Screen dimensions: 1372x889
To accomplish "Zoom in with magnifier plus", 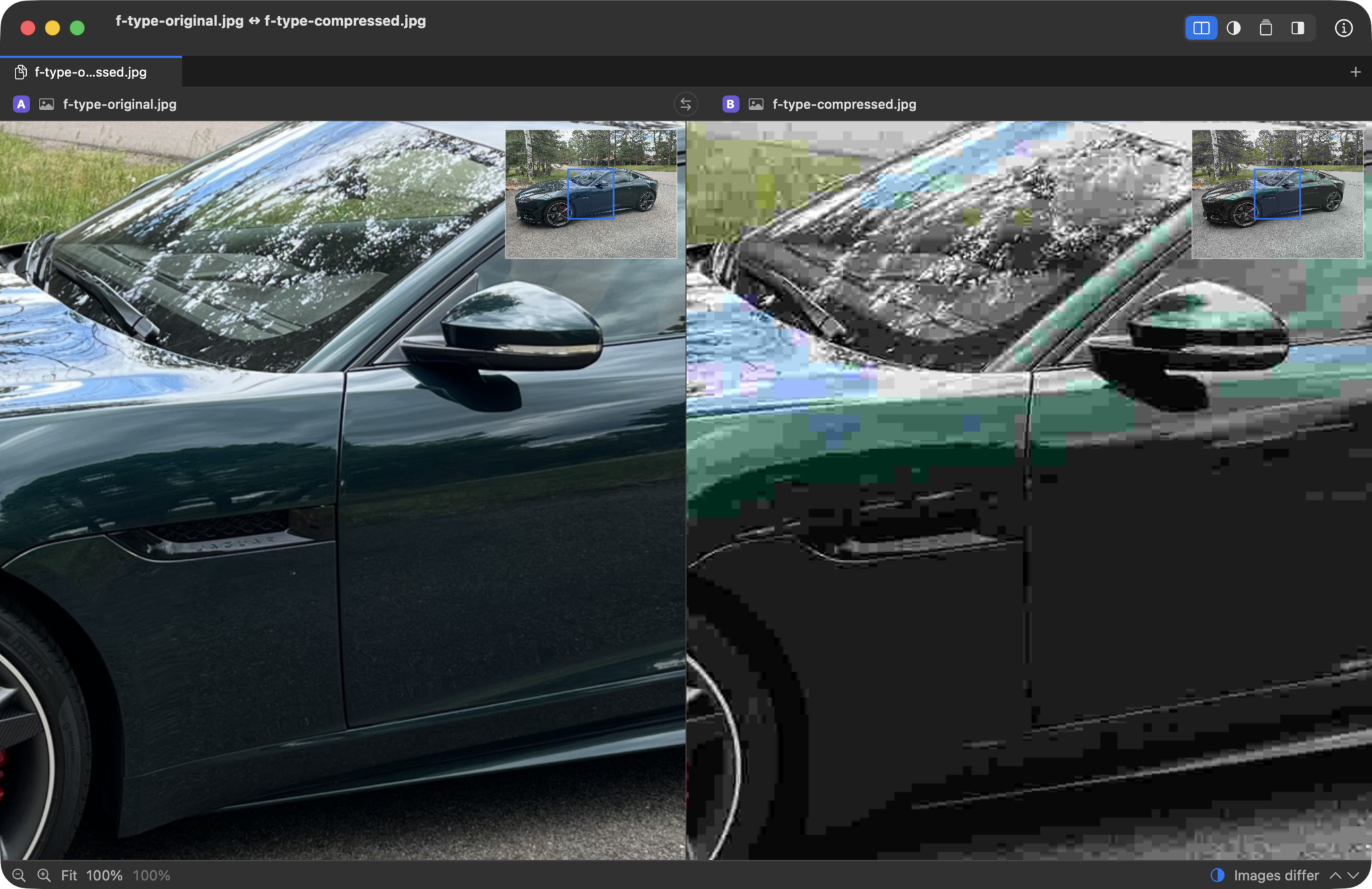I will point(44,875).
